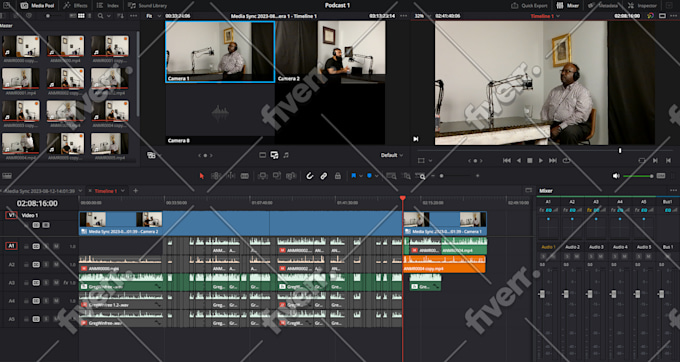The height and width of the screenshot is (362, 680).
Task: Open the Default multicam layout dropdown
Action: tap(392, 155)
